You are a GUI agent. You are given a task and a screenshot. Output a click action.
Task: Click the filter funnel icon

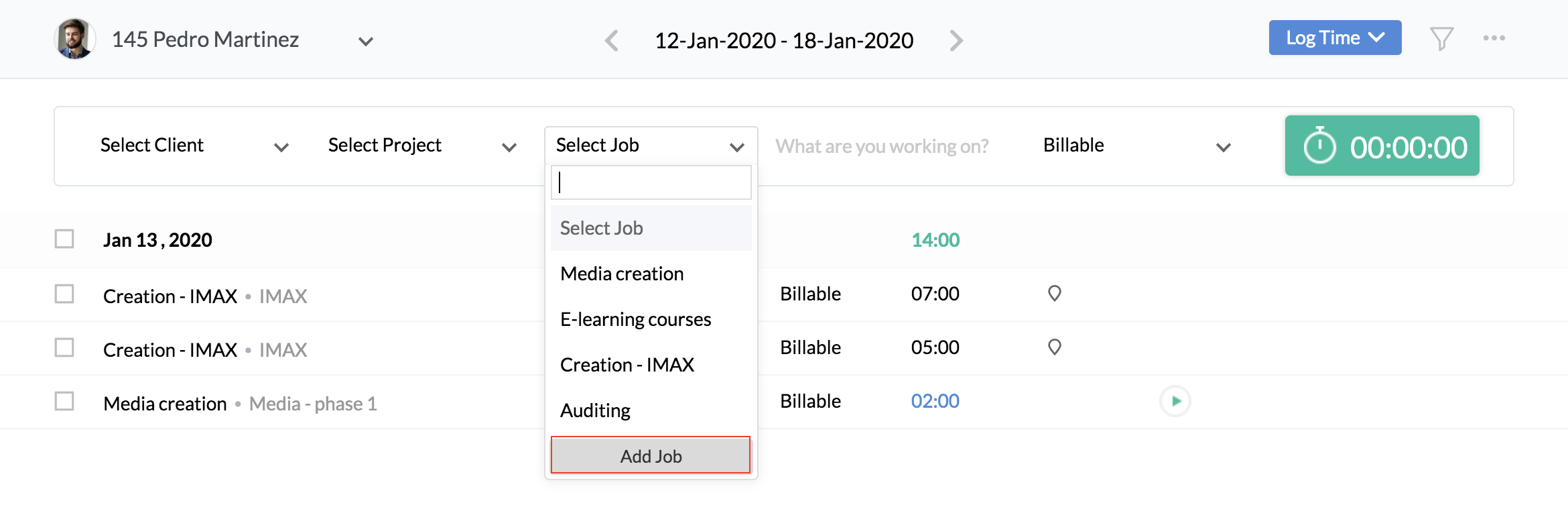coord(1441,39)
